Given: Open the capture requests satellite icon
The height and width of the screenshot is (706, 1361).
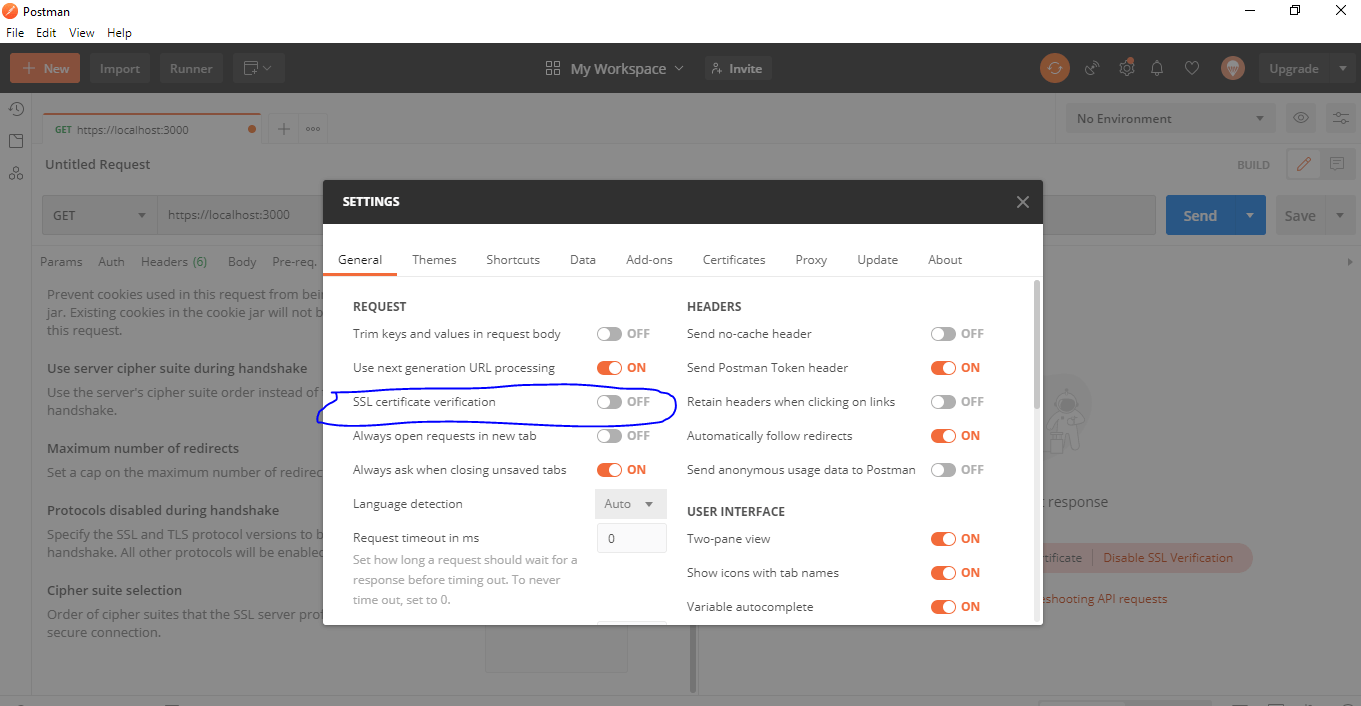Looking at the screenshot, I should click(x=1092, y=68).
